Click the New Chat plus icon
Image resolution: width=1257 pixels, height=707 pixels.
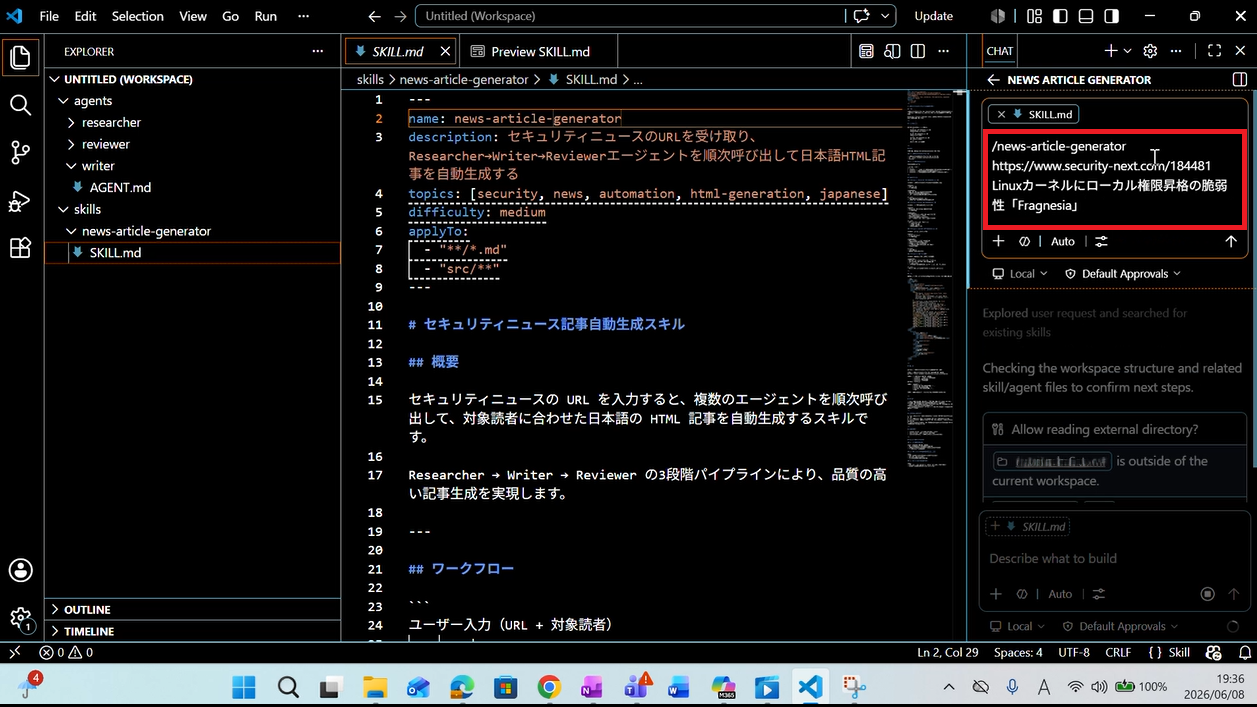pyautogui.click(x=1110, y=51)
